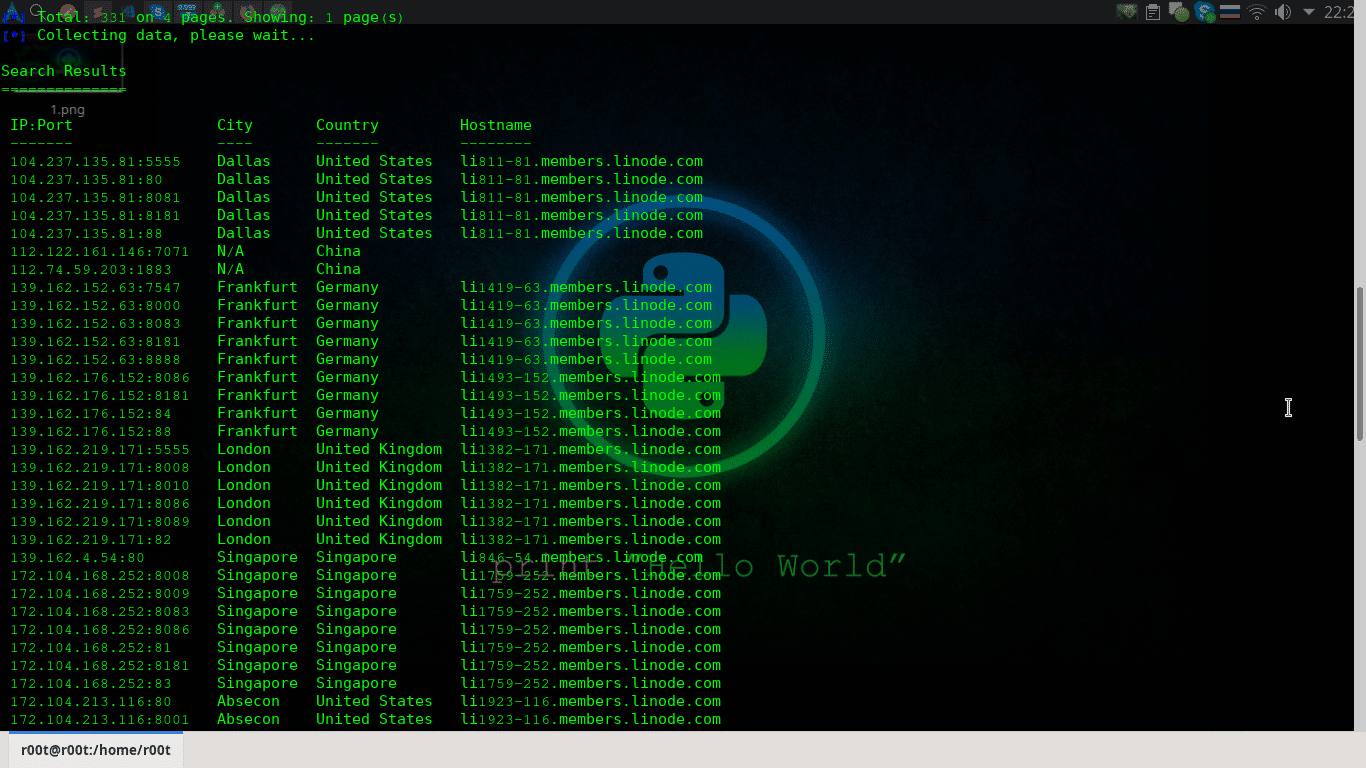Click the address 172.104.168.252:8083

100,611
